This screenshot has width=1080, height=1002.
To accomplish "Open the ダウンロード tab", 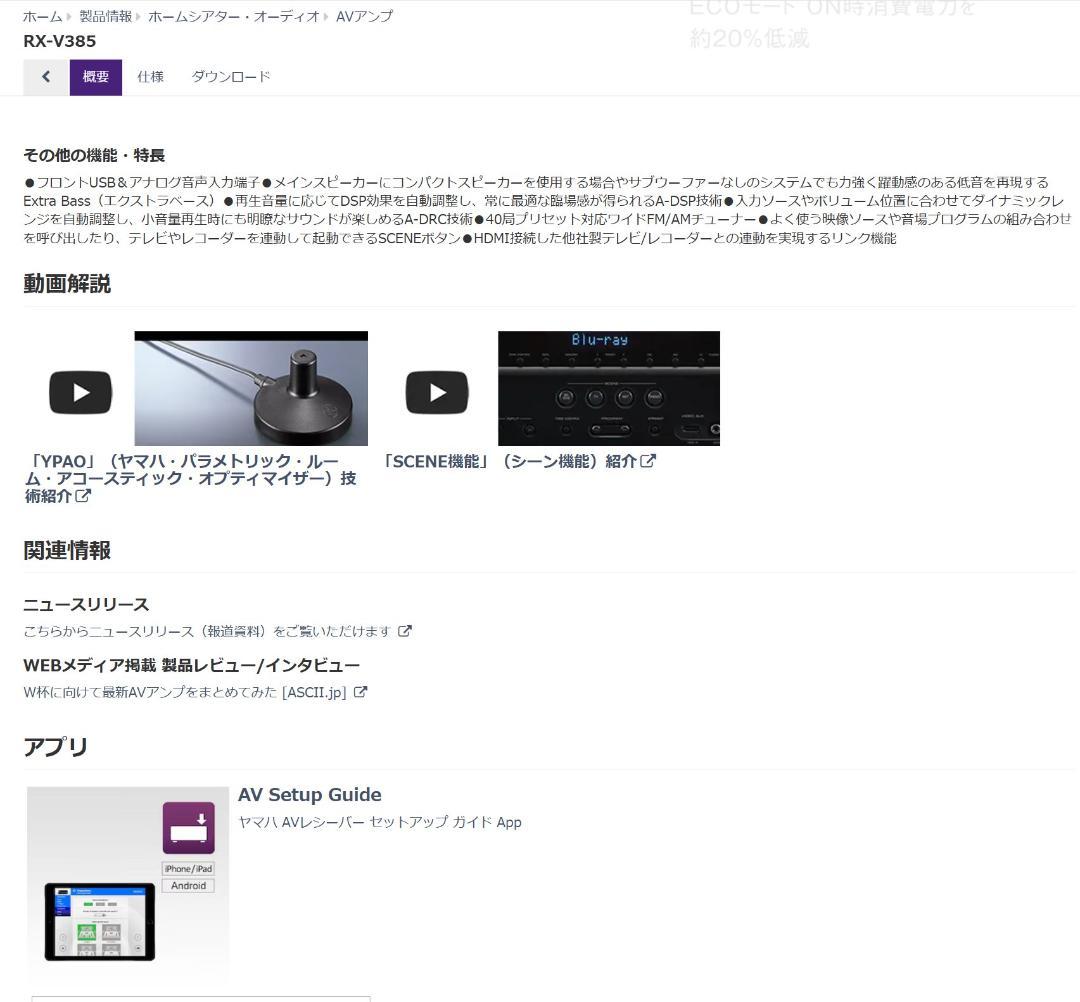I will 230,76.
